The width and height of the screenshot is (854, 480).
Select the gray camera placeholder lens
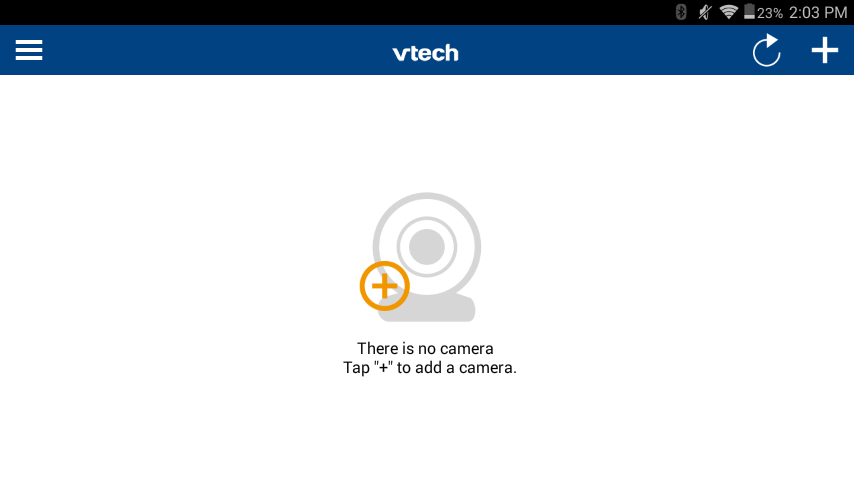click(426, 247)
